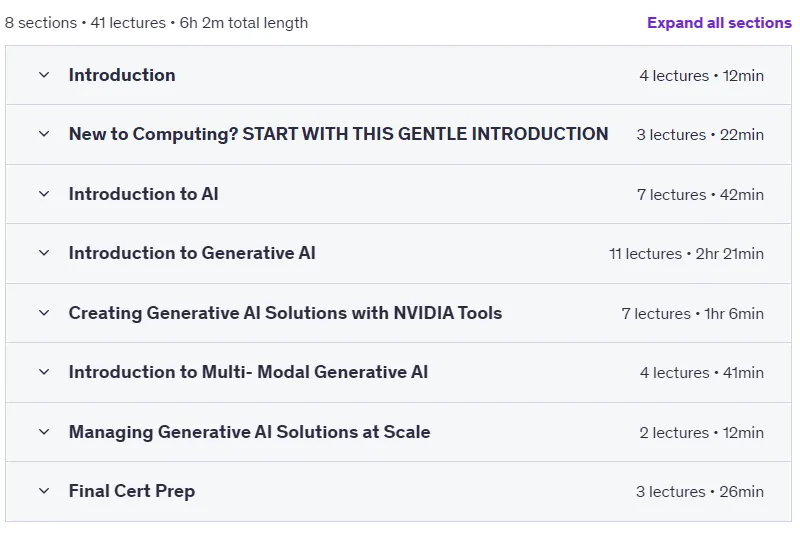
Task: Expand Introduction to Generative AI chevron
Action: pos(44,253)
